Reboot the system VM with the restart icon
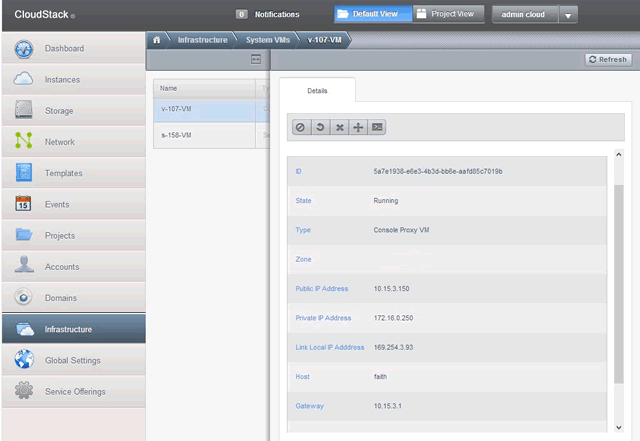 pyautogui.click(x=320, y=127)
